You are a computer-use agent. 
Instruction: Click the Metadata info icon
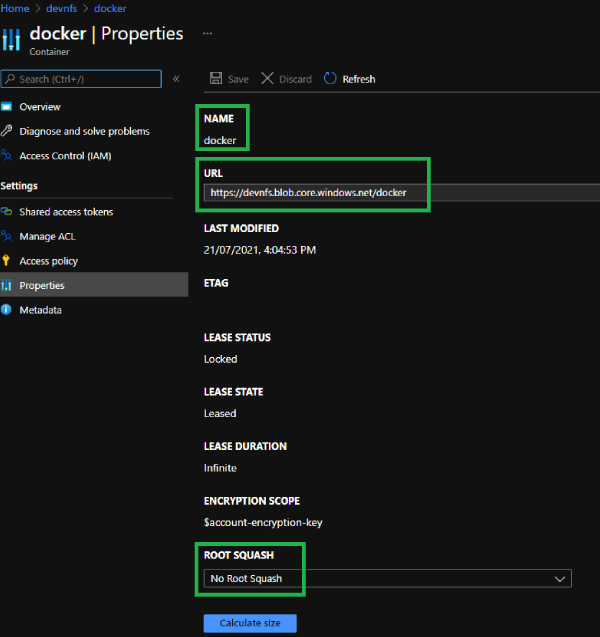pos(8,310)
